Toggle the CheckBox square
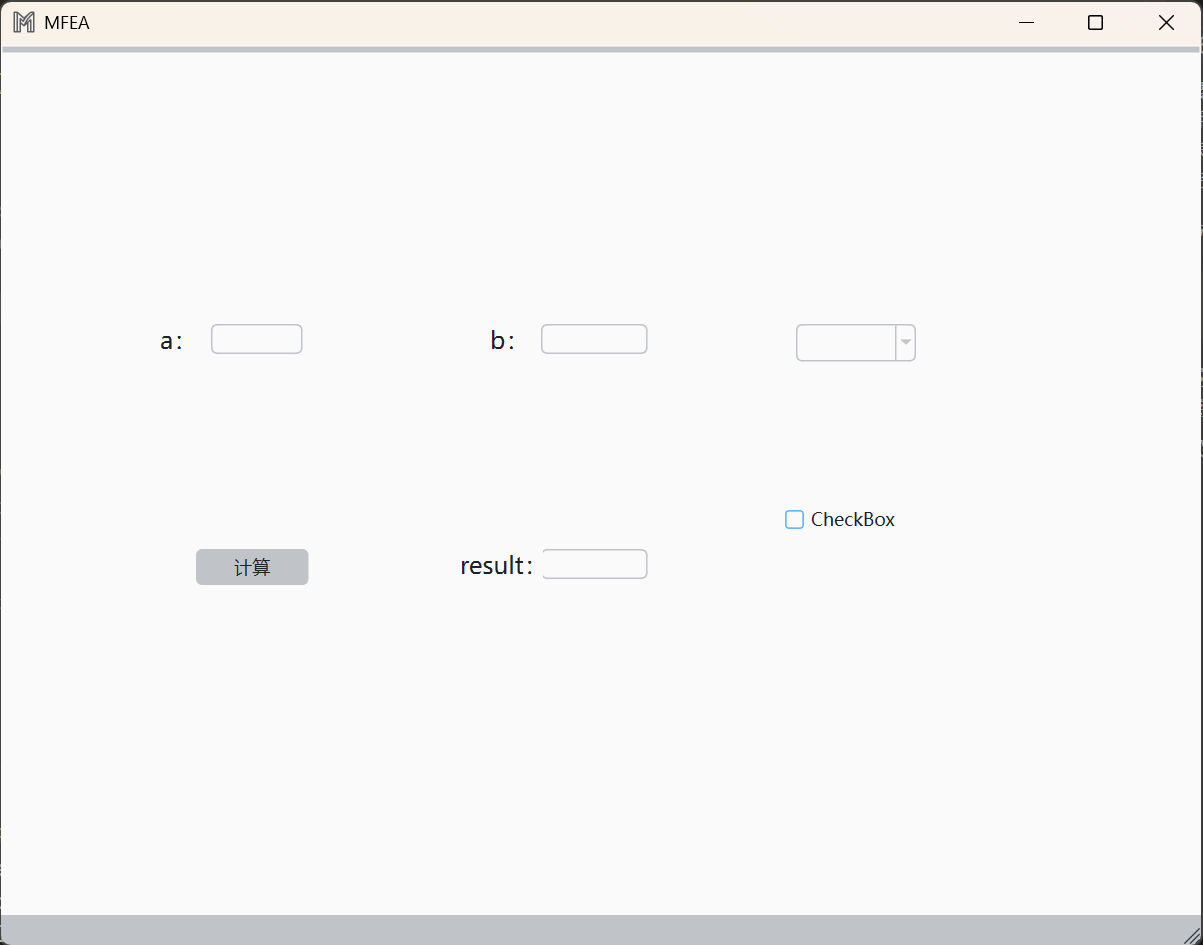This screenshot has height=945, width=1203. 794,519
